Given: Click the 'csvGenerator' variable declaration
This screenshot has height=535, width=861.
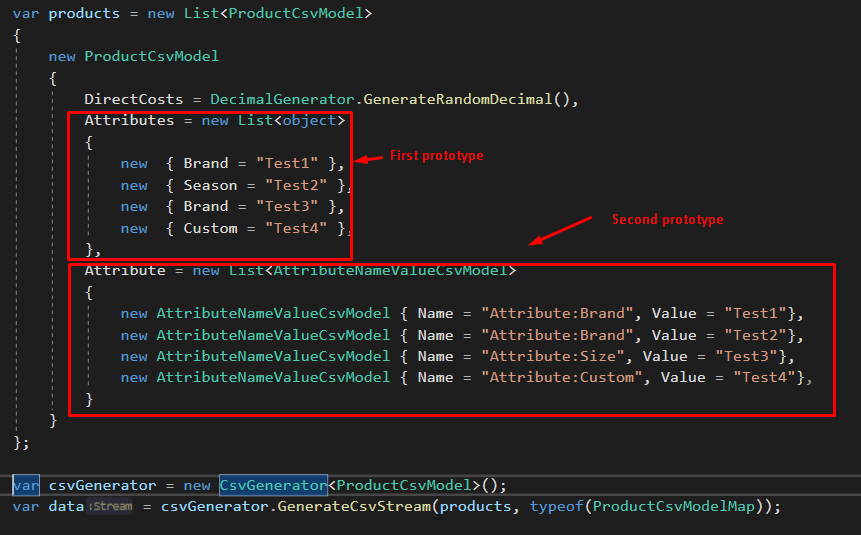Looking at the screenshot, I should click(102, 486).
